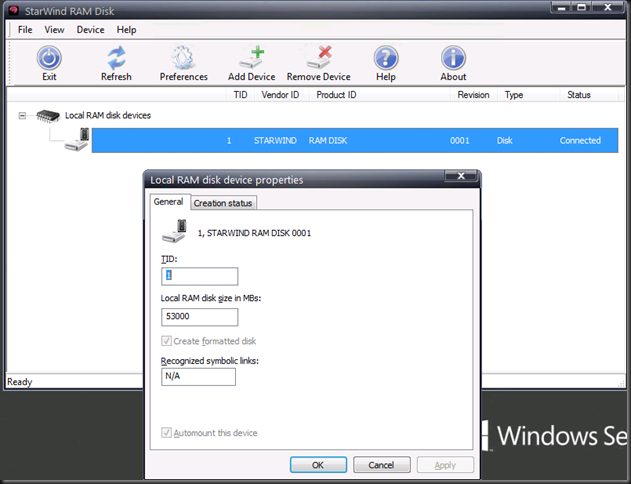Maximize the StarWind RAM Disk window
Image resolution: width=631 pixels, height=484 pixels.
582,7
